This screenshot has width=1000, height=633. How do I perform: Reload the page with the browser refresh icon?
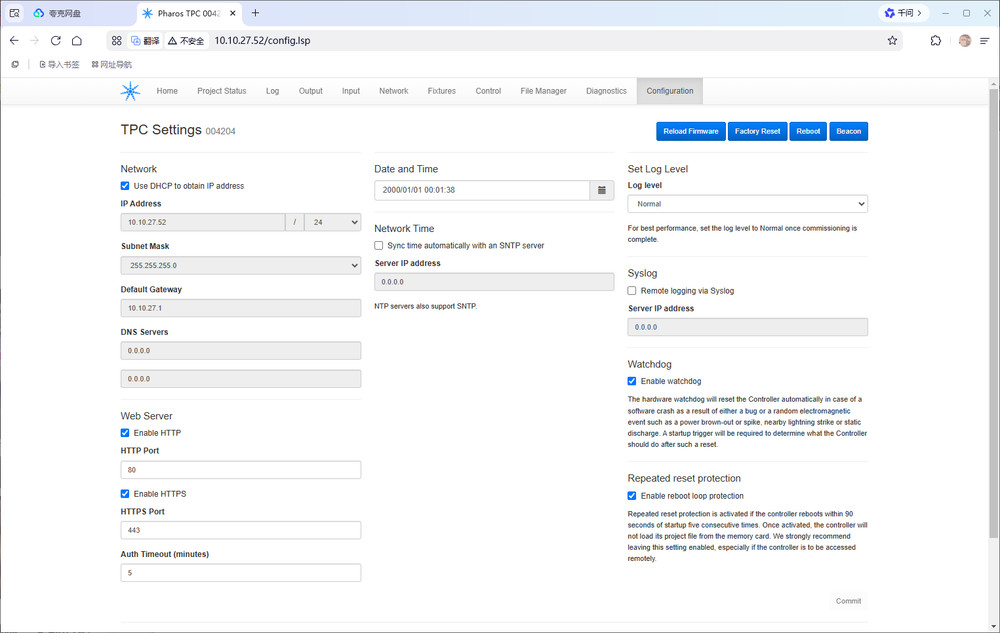click(55, 41)
